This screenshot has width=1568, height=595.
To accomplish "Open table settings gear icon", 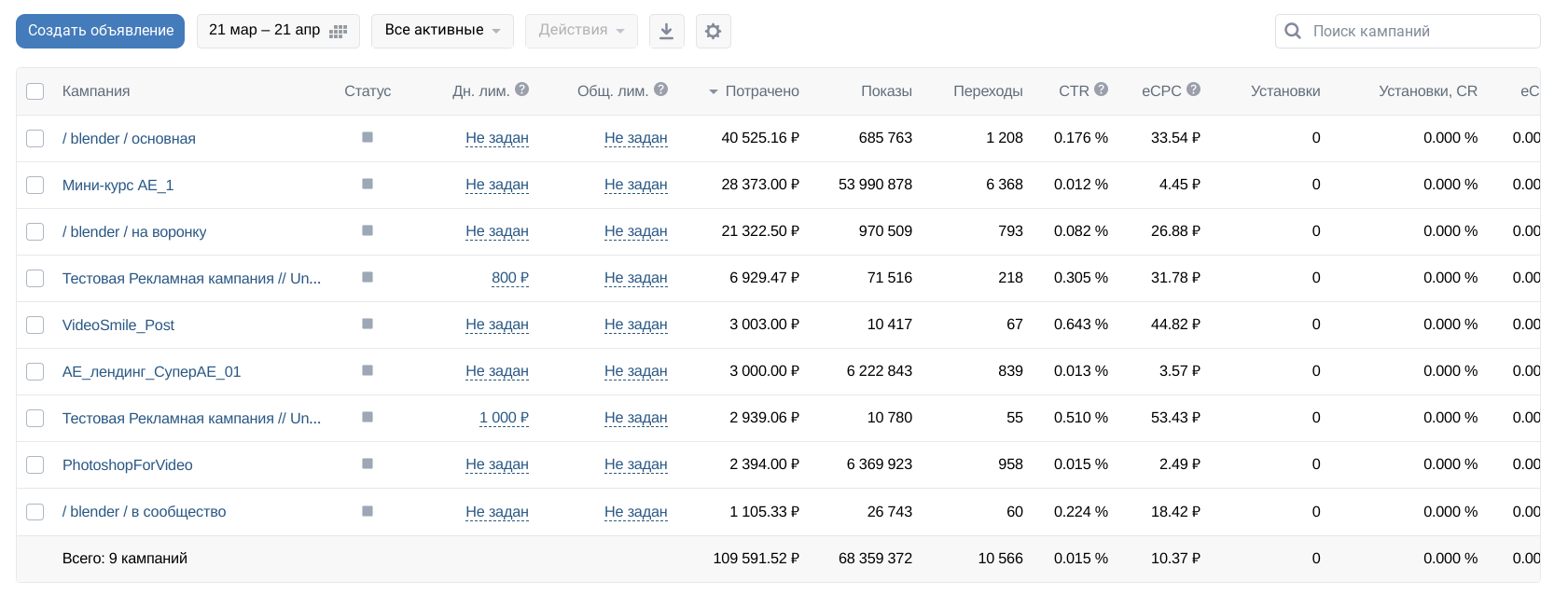I will tap(713, 31).
